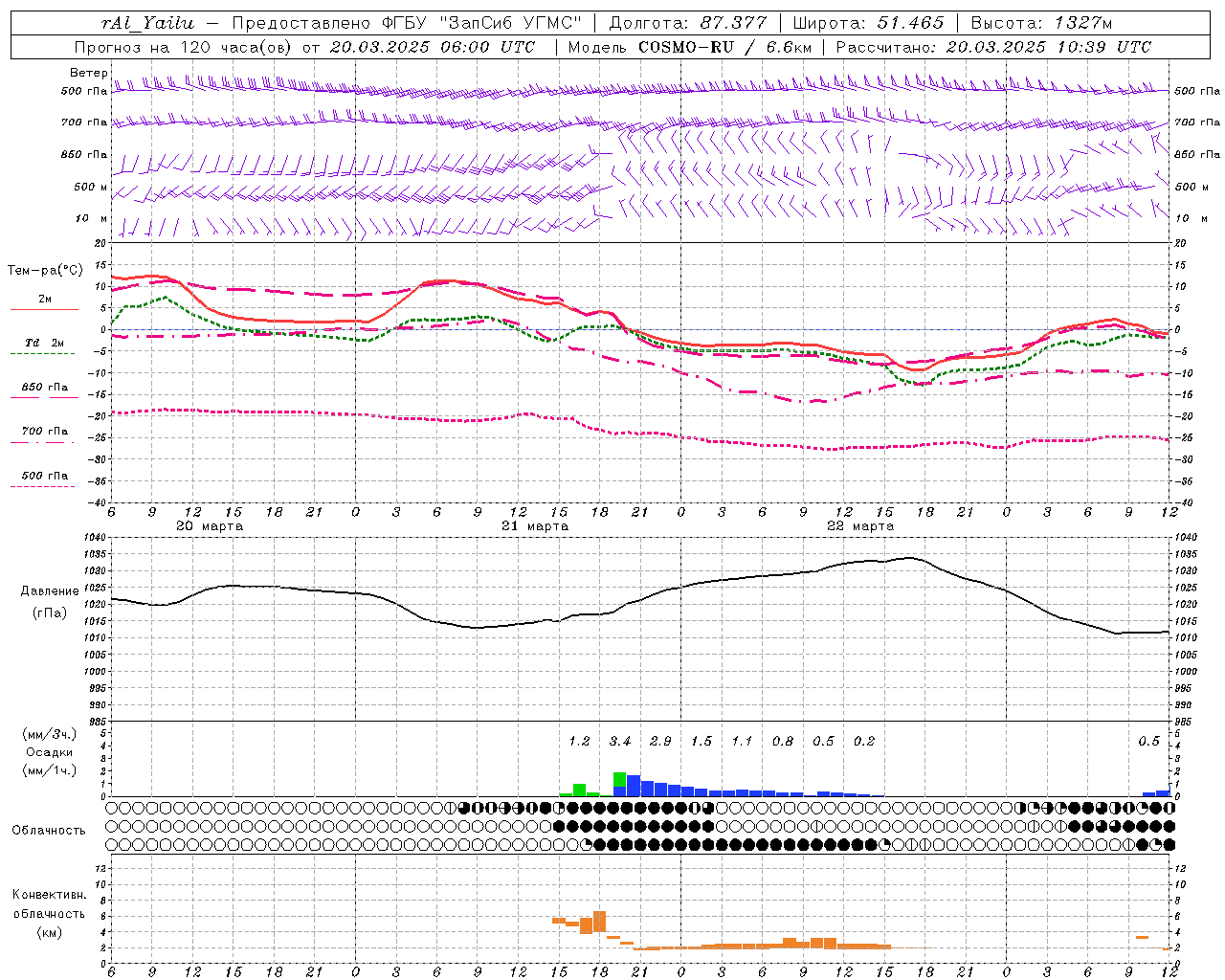1225x980 pixels.
Task: Click the dashed Td 2м legend line
Action: (x=42, y=353)
